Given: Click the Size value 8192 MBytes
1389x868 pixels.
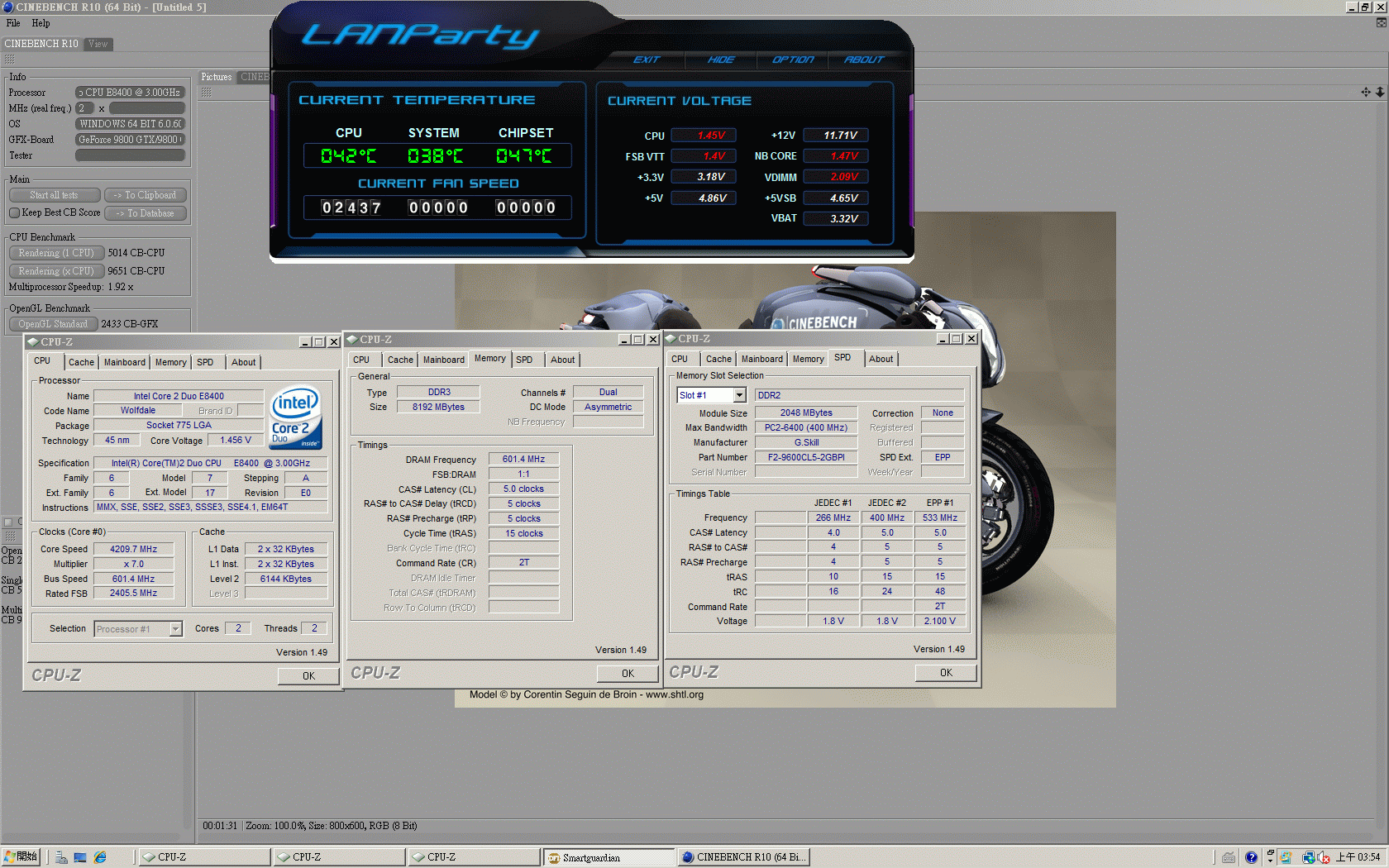Looking at the screenshot, I should click(438, 407).
